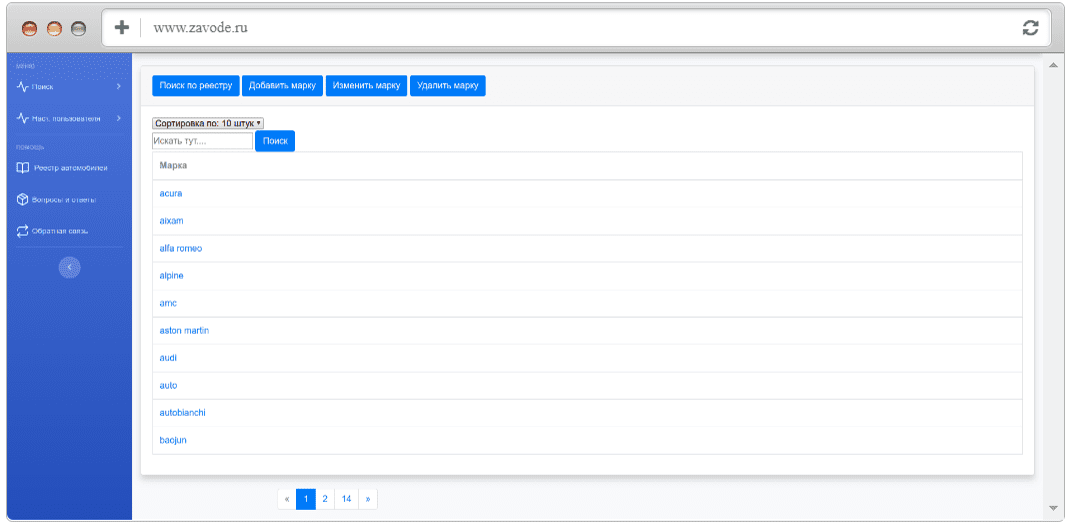Open the Сортировка по: 10 штук dropdown
The height and width of the screenshot is (525, 1069).
point(208,123)
